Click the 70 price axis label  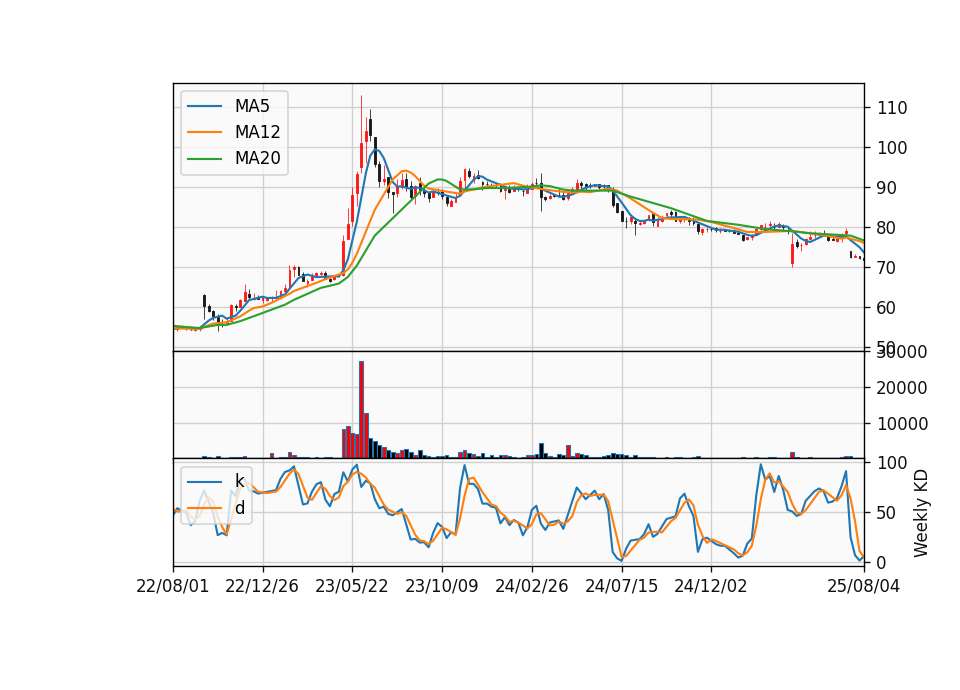(887, 268)
